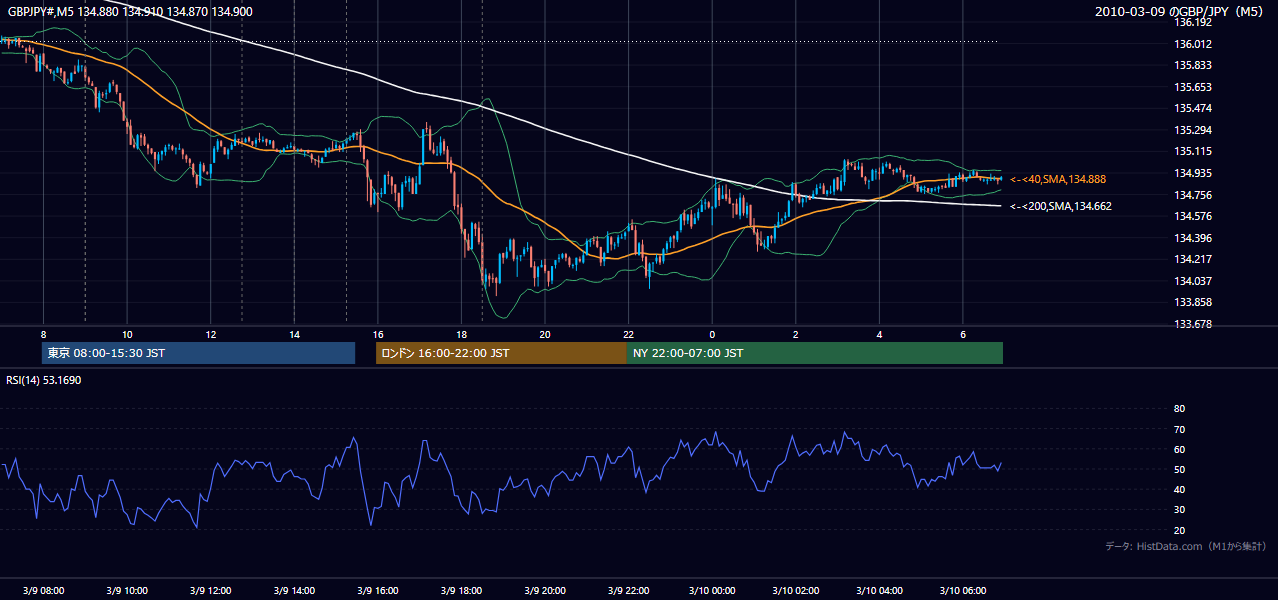Click hour marker 18 under price chart
The height and width of the screenshot is (600, 1278).
click(x=461, y=334)
